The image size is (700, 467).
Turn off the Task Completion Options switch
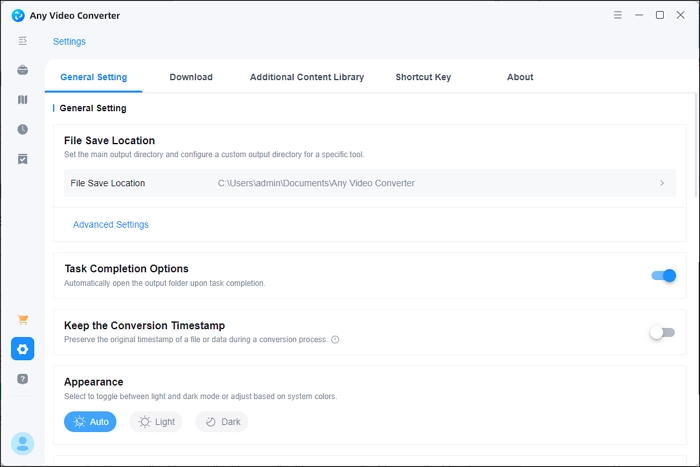pos(663,276)
